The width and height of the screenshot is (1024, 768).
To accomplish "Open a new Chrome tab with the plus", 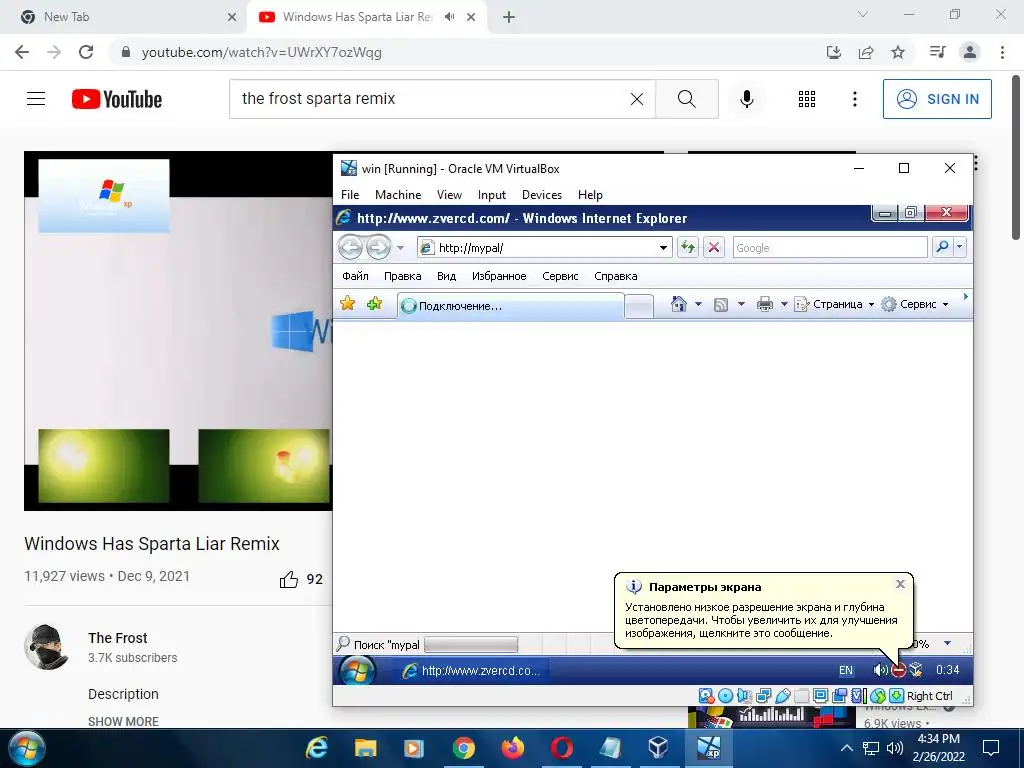I will (x=509, y=17).
